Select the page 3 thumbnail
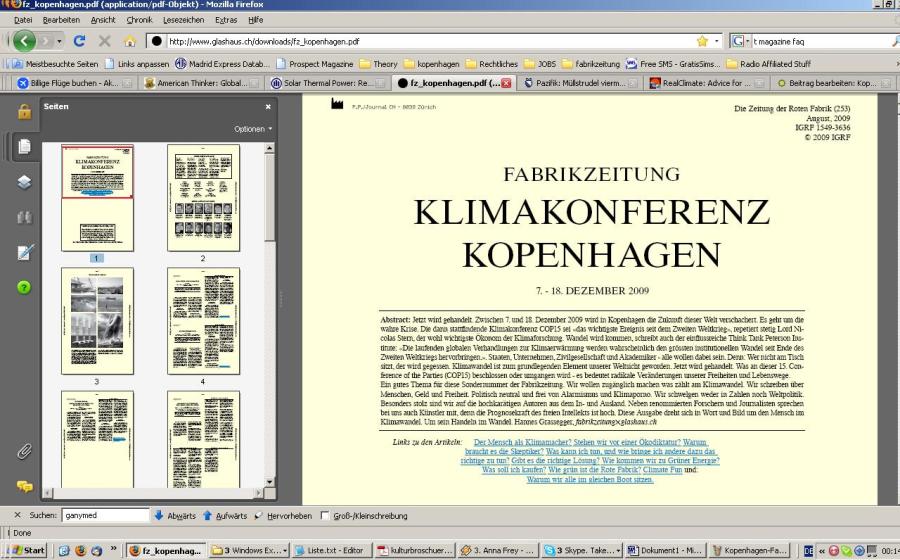The height and width of the screenshot is (560, 900). click(x=97, y=321)
